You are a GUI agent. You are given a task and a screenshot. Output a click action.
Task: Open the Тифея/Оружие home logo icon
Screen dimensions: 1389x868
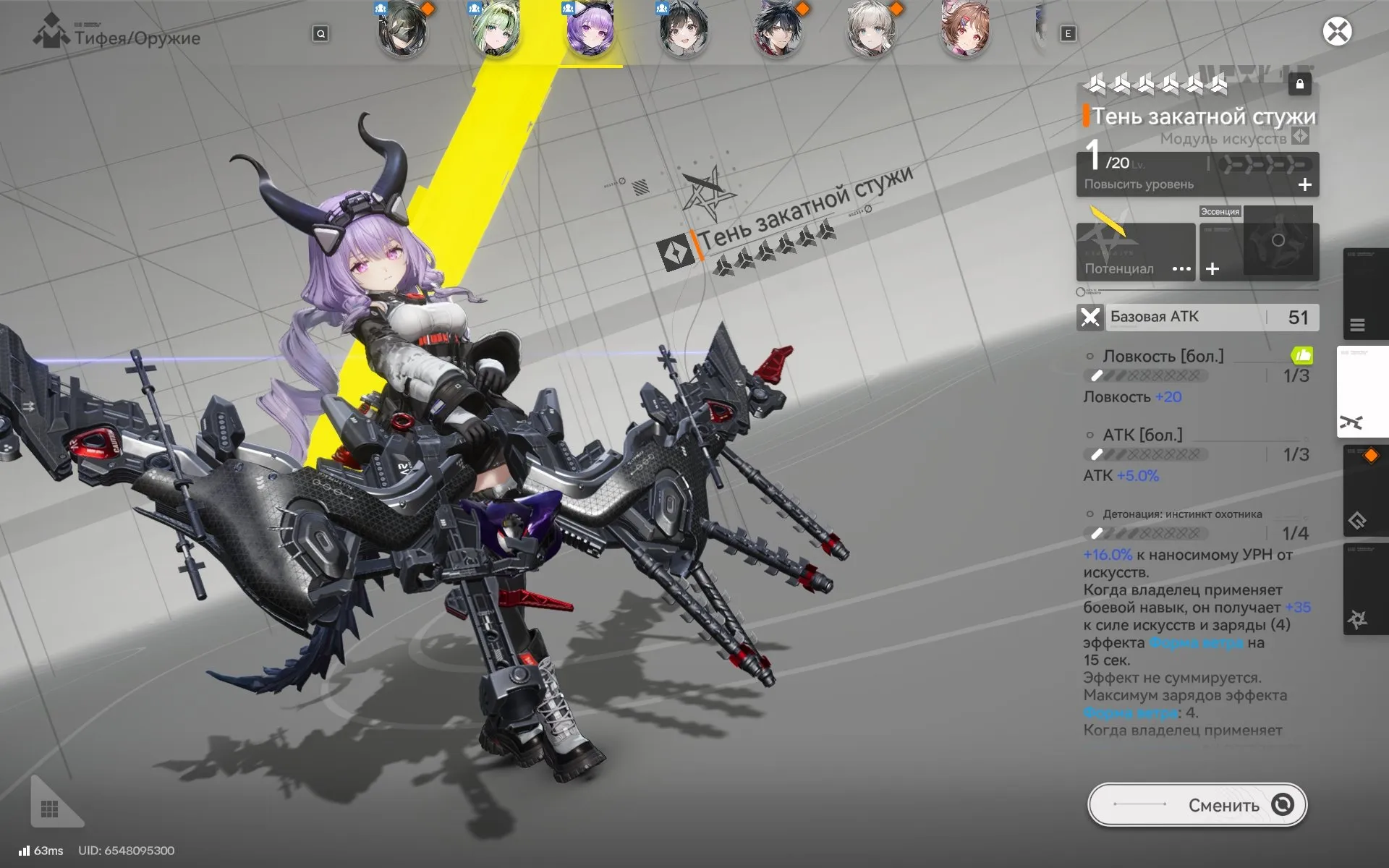click(x=51, y=32)
